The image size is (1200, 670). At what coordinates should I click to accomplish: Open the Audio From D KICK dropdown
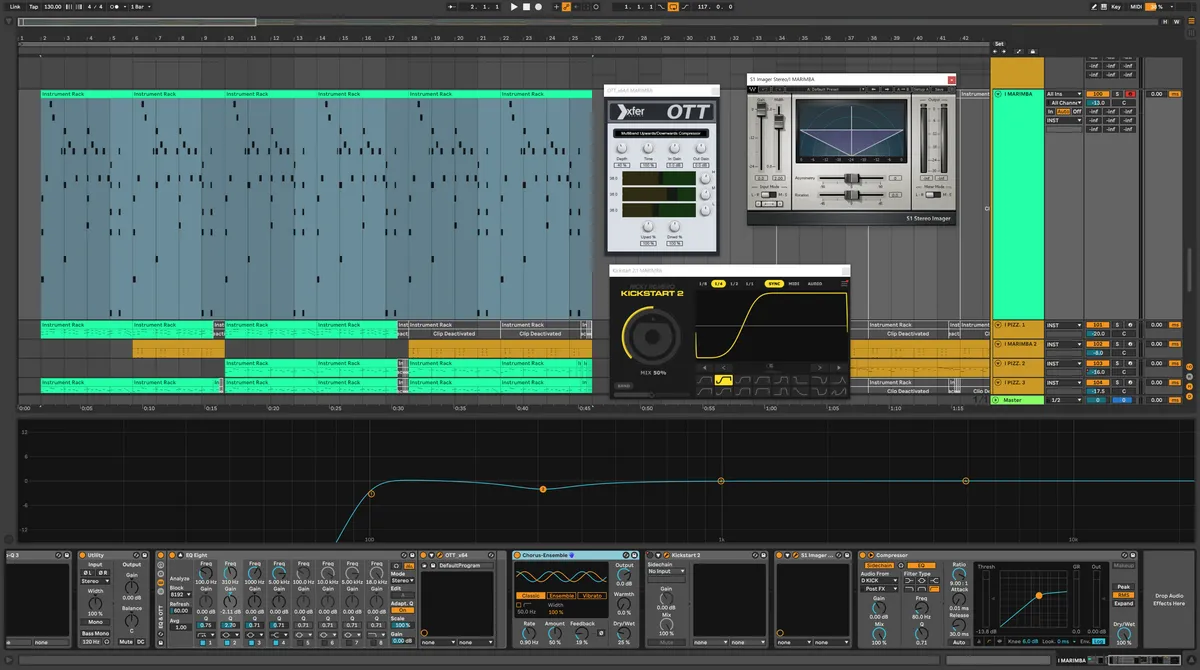pos(878,581)
